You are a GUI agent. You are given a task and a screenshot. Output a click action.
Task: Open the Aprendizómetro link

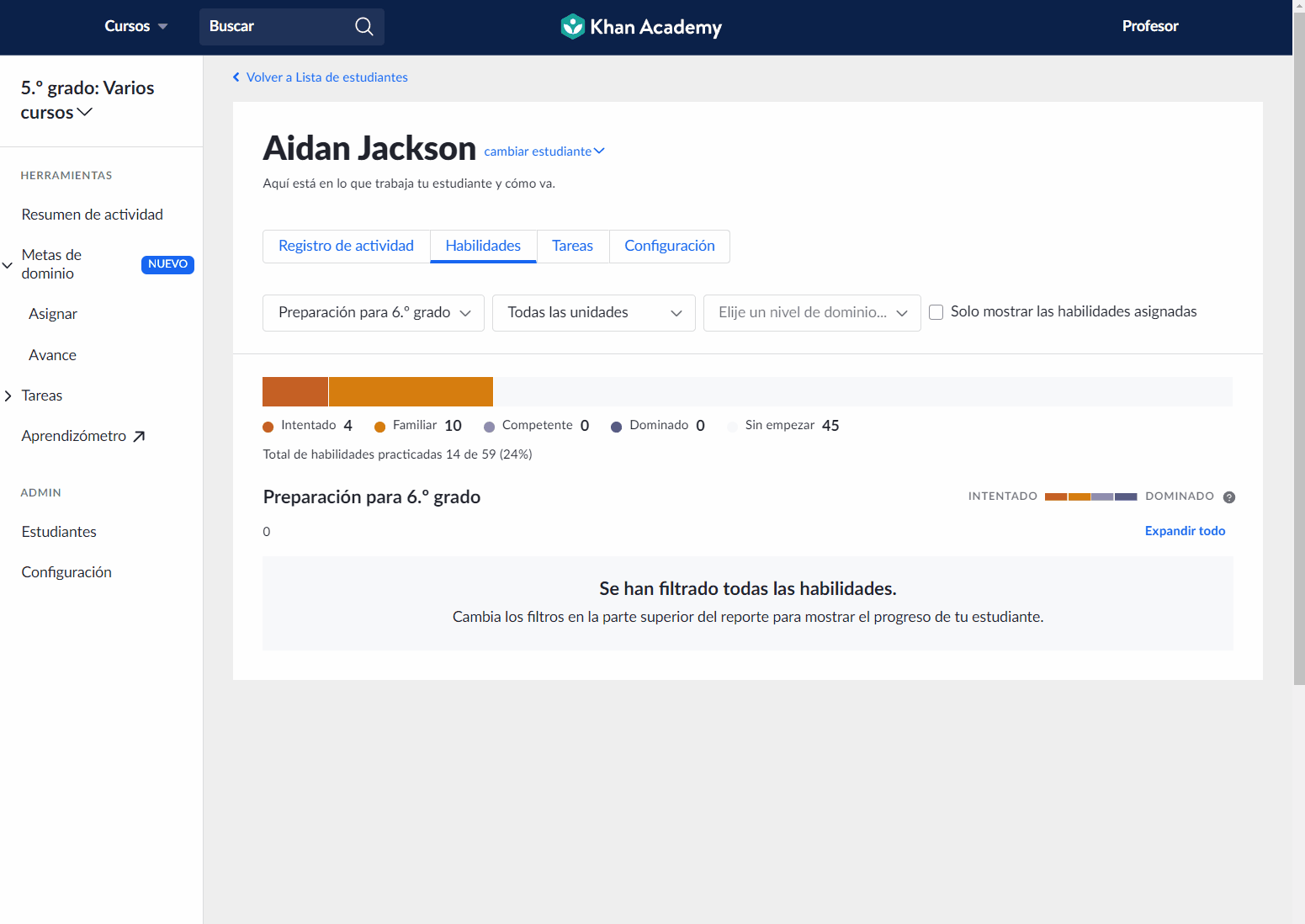[x=74, y=436]
